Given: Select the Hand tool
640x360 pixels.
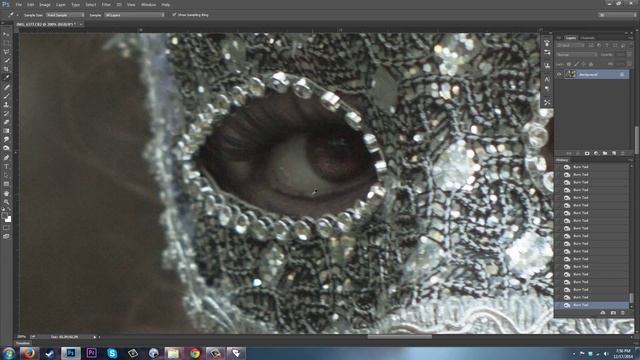Looking at the screenshot, I should [x=6, y=193].
